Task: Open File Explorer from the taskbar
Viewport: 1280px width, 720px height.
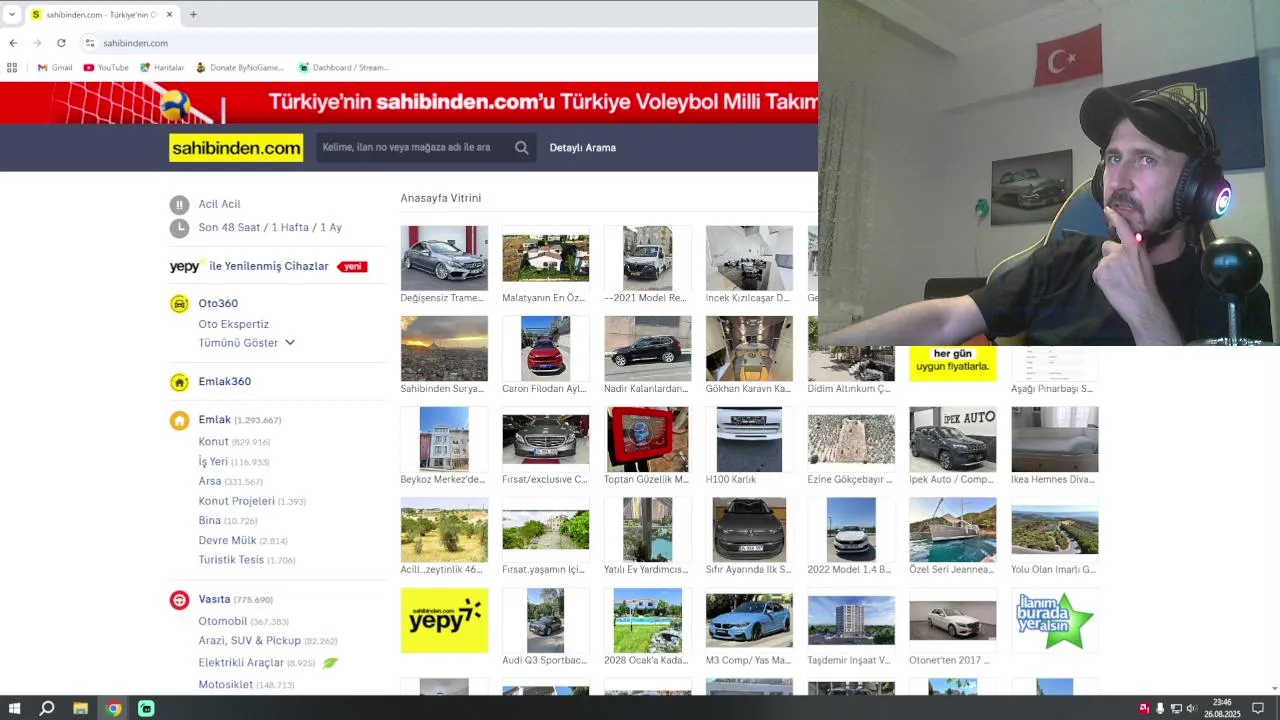Action: 80,708
